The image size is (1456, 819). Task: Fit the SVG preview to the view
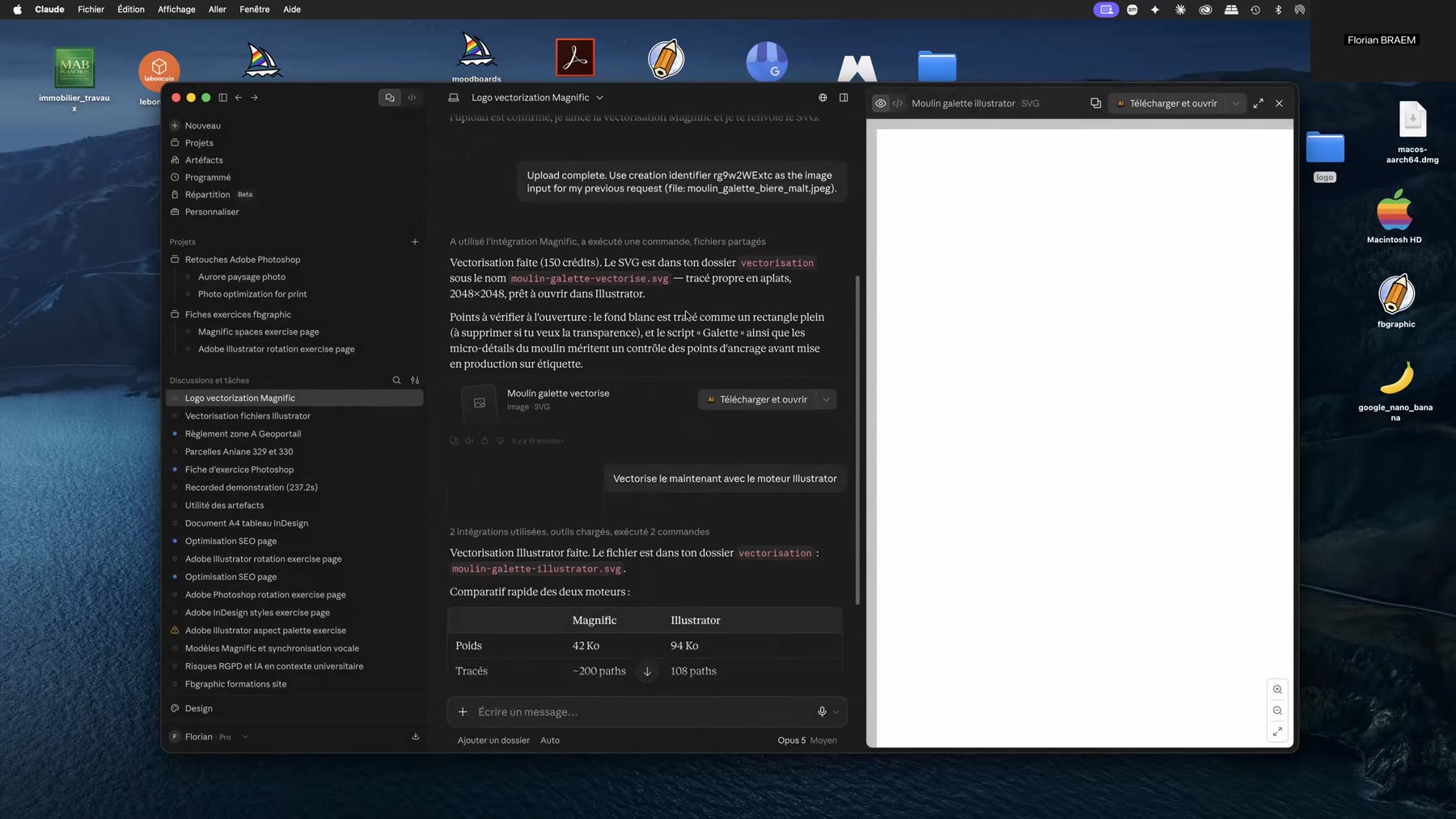[1277, 732]
